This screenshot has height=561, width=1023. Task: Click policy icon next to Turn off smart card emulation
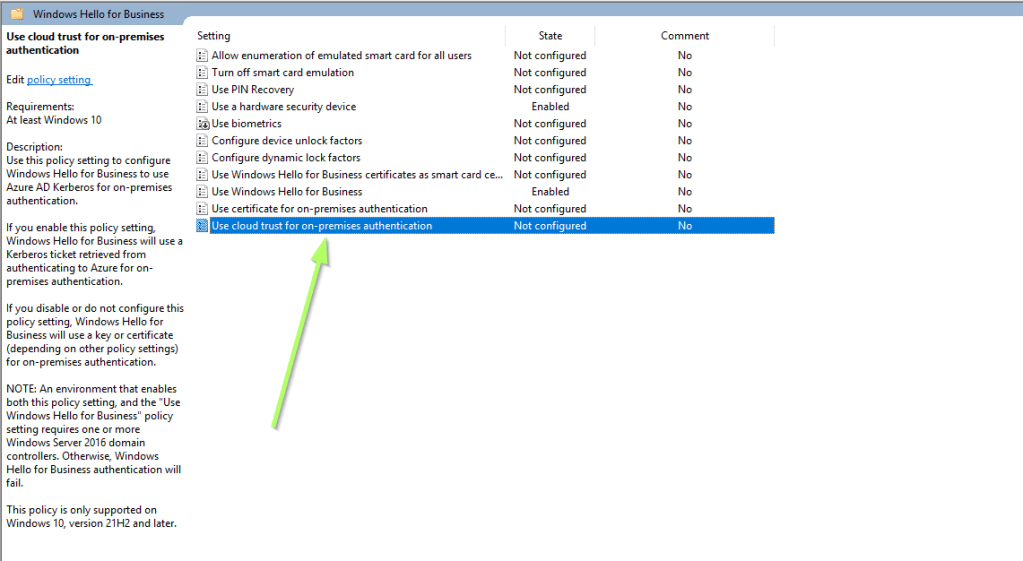203,73
